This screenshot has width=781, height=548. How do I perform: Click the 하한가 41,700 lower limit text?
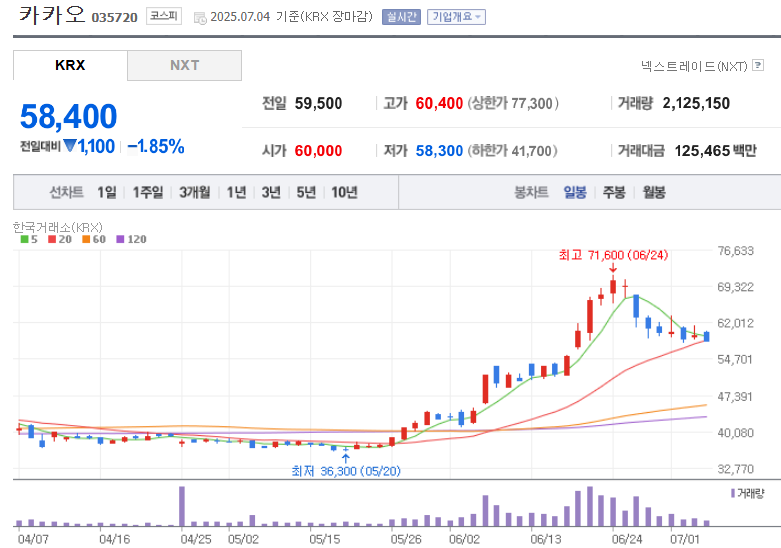coord(512,150)
